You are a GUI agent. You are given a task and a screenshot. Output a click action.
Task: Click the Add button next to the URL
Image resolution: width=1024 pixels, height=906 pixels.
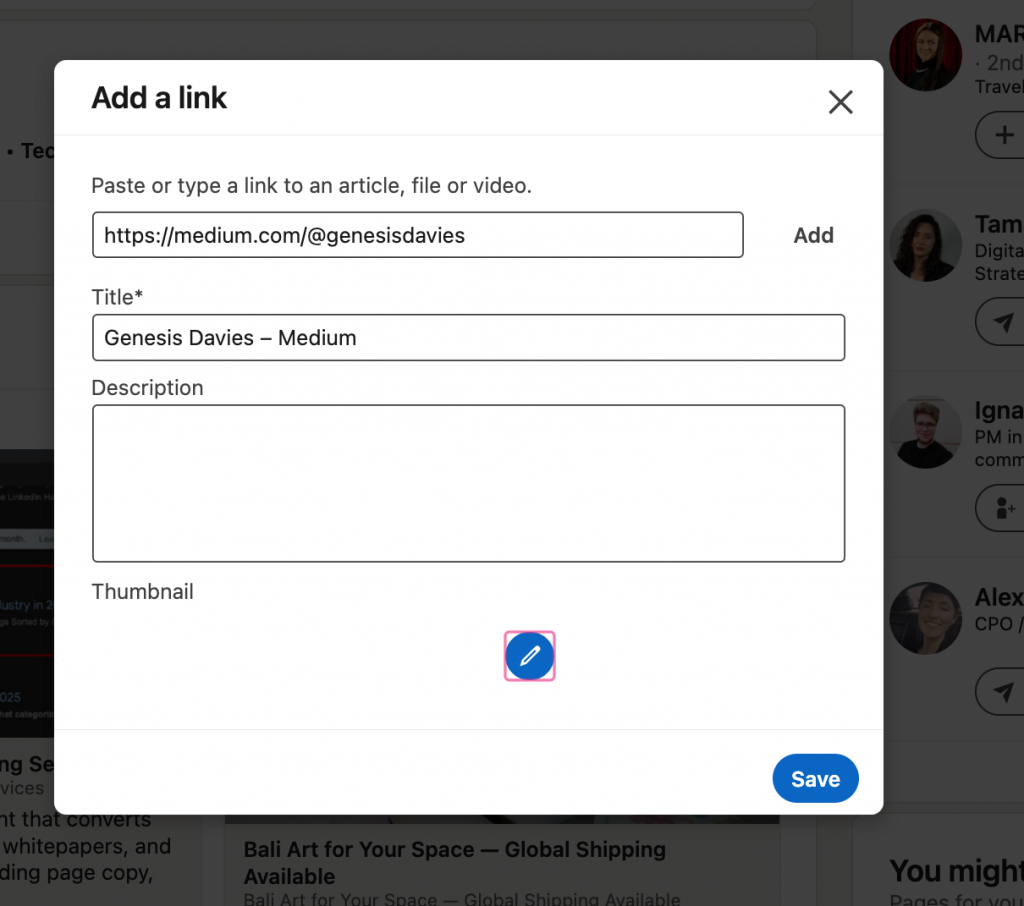pyautogui.click(x=813, y=235)
